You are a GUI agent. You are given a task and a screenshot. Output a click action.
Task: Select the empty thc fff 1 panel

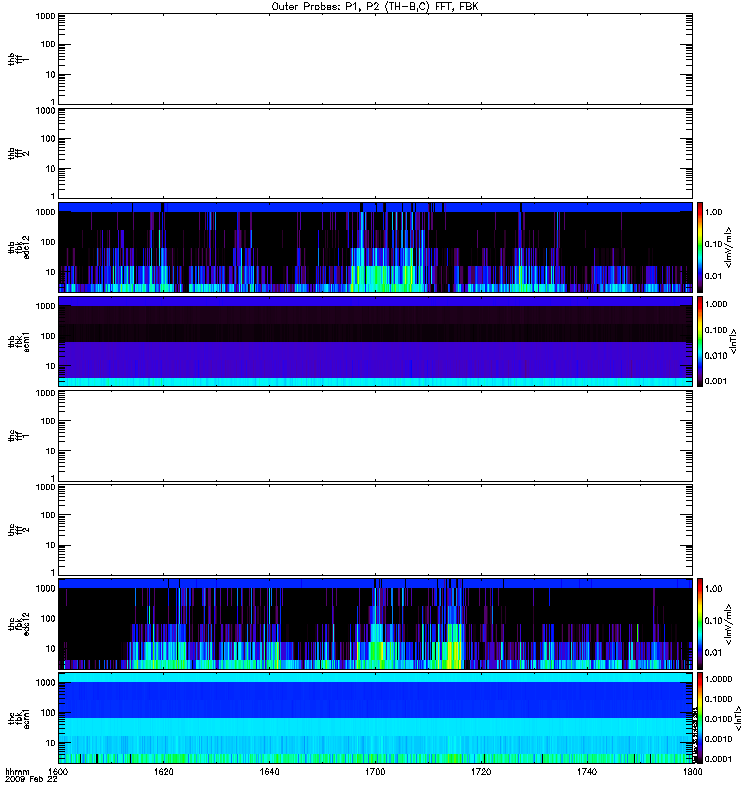[x=375, y=436]
